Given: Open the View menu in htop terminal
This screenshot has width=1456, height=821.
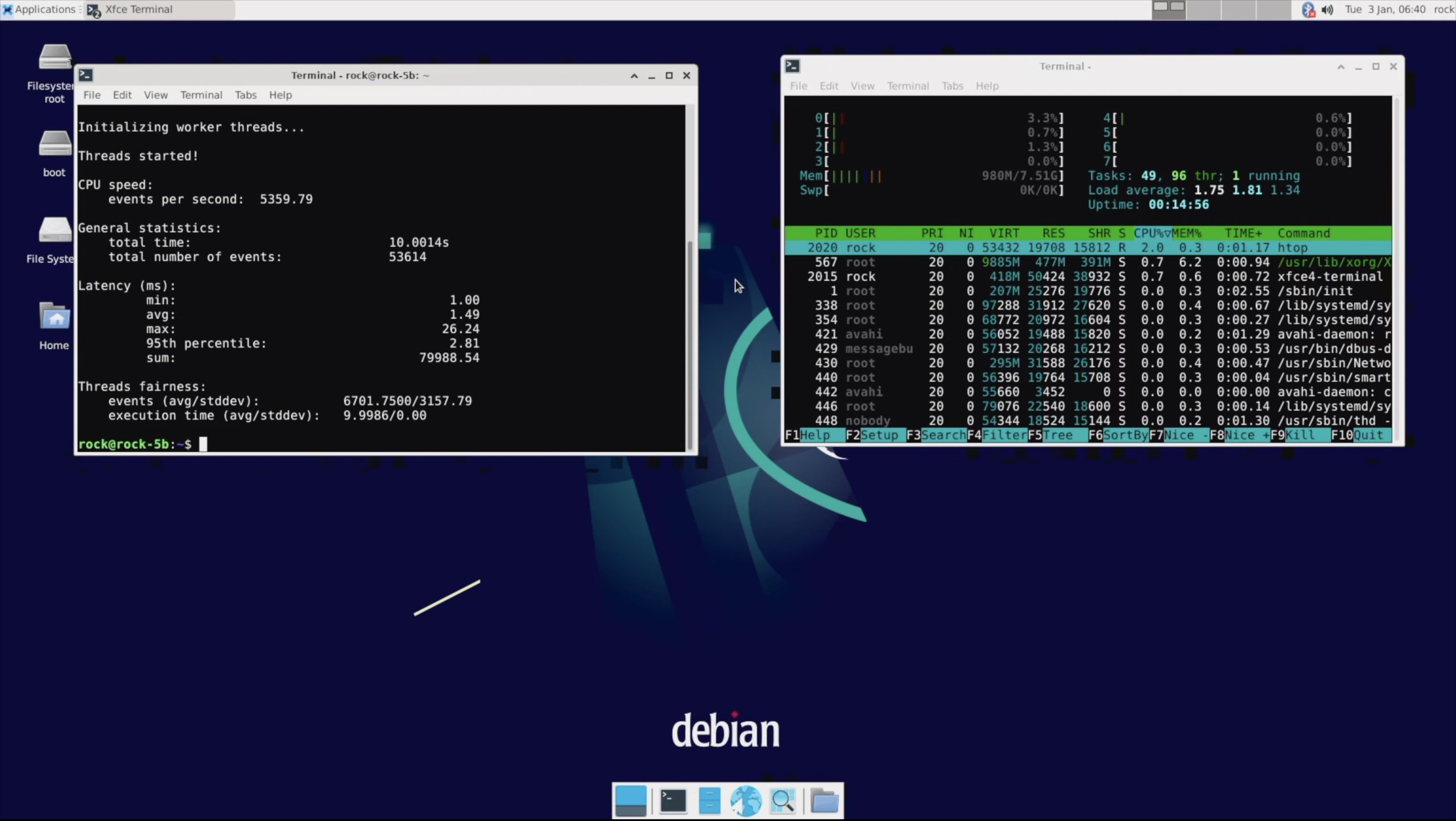Looking at the screenshot, I should click(x=862, y=86).
